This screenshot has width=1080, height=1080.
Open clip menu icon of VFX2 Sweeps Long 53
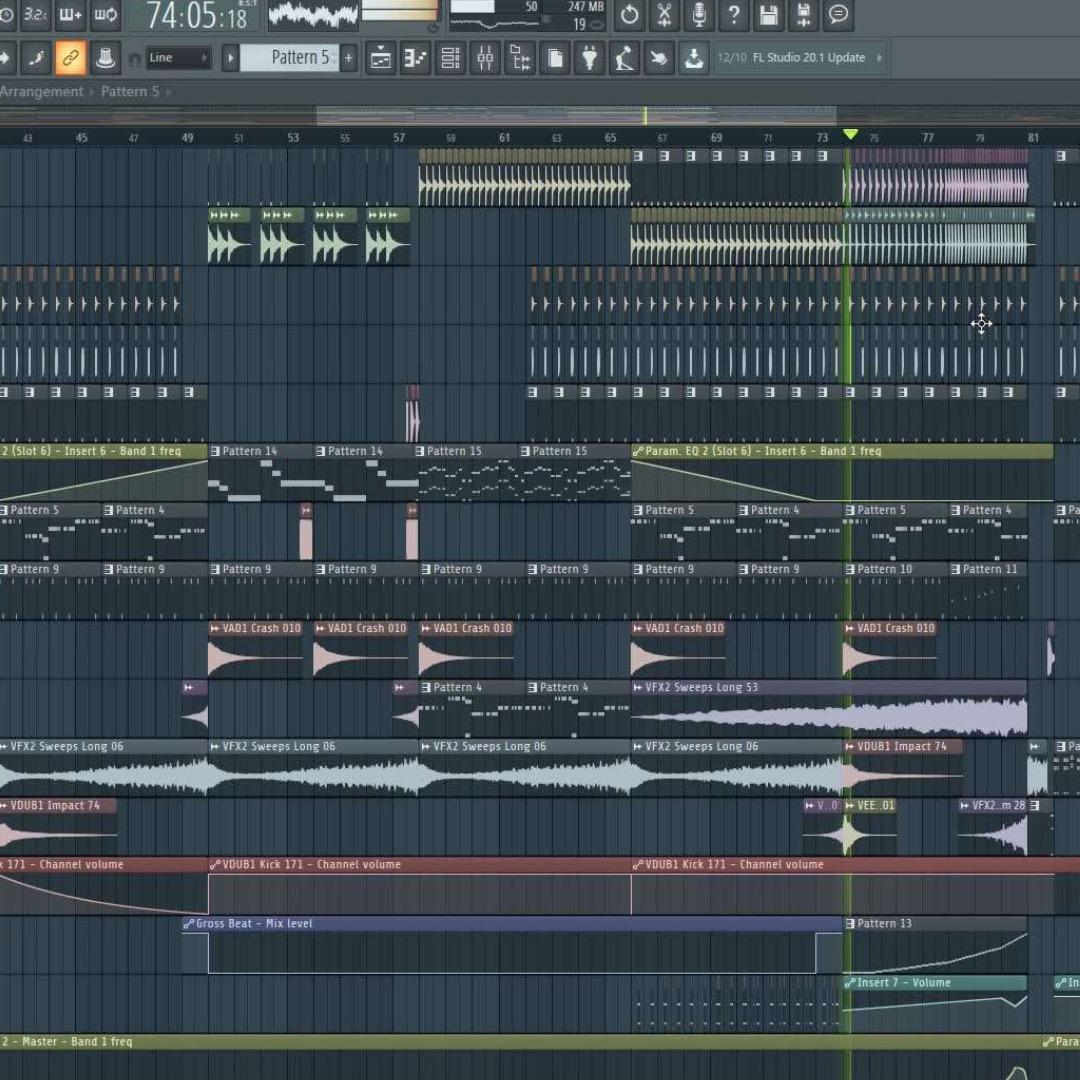pyautogui.click(x=638, y=687)
